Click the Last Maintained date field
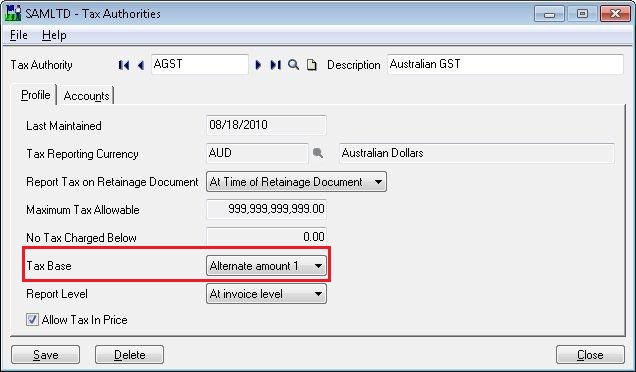This screenshot has height=372, width=636. click(266, 125)
